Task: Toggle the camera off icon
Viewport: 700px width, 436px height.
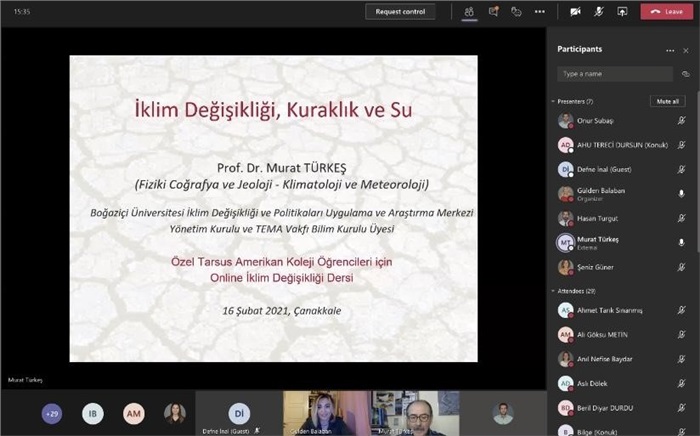Action: tap(575, 12)
